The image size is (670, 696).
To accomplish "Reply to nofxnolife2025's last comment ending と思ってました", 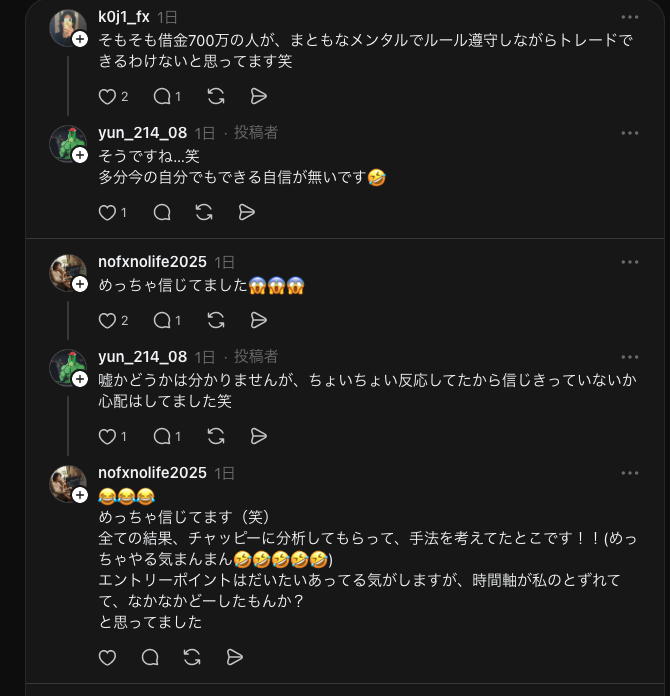I will tap(150, 657).
